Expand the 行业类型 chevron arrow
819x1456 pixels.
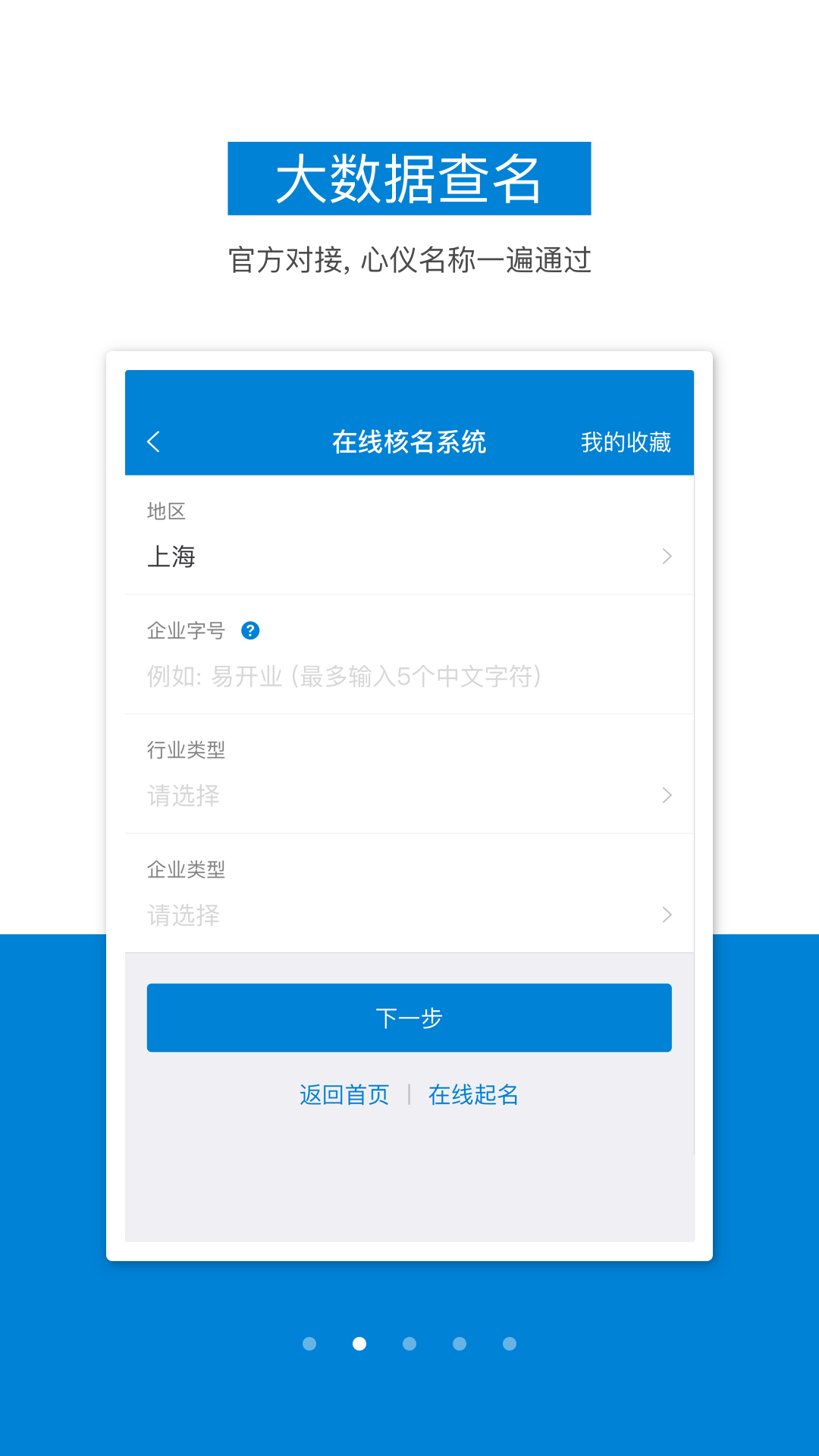667,795
